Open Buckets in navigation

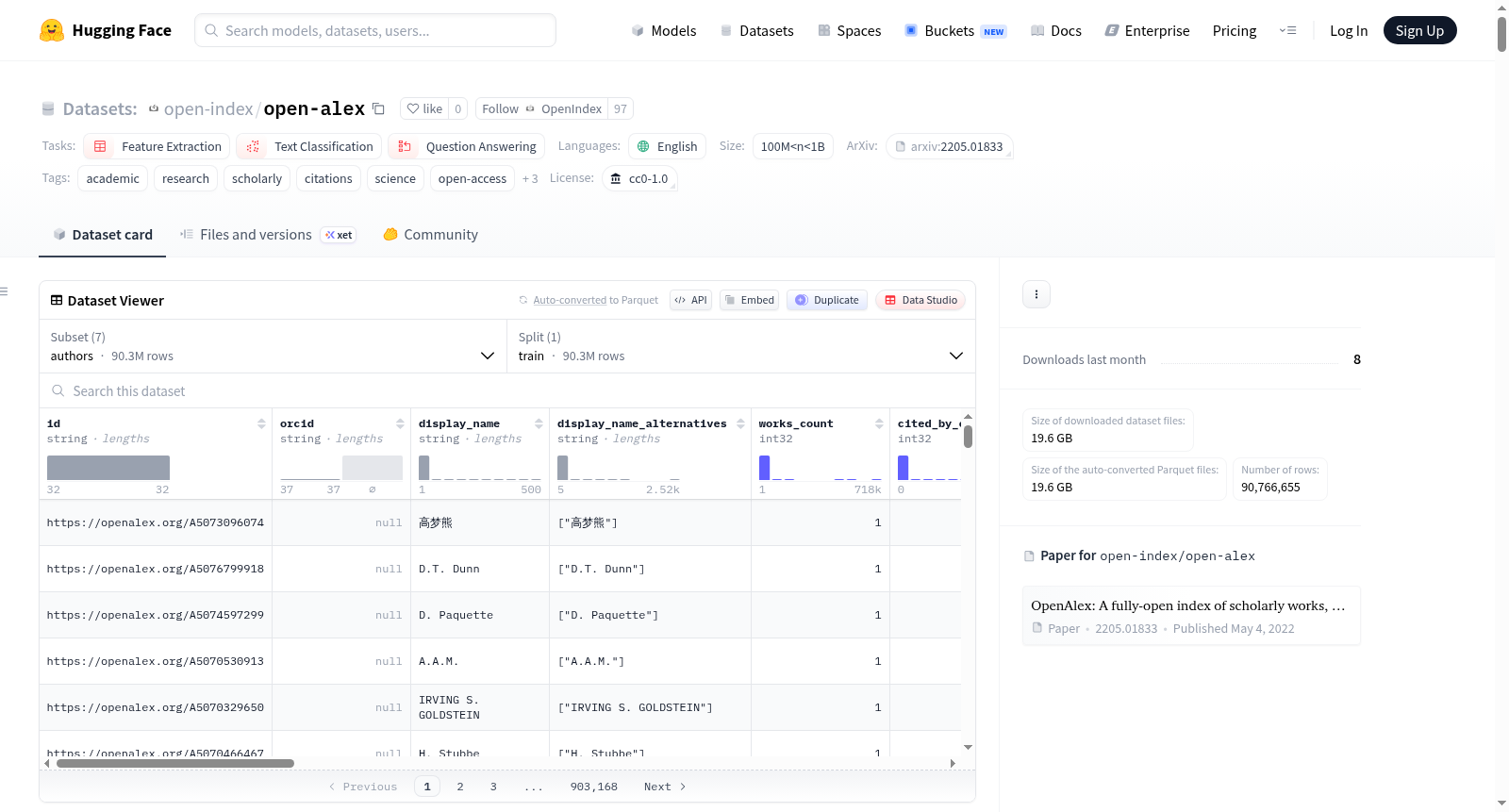pos(955,30)
